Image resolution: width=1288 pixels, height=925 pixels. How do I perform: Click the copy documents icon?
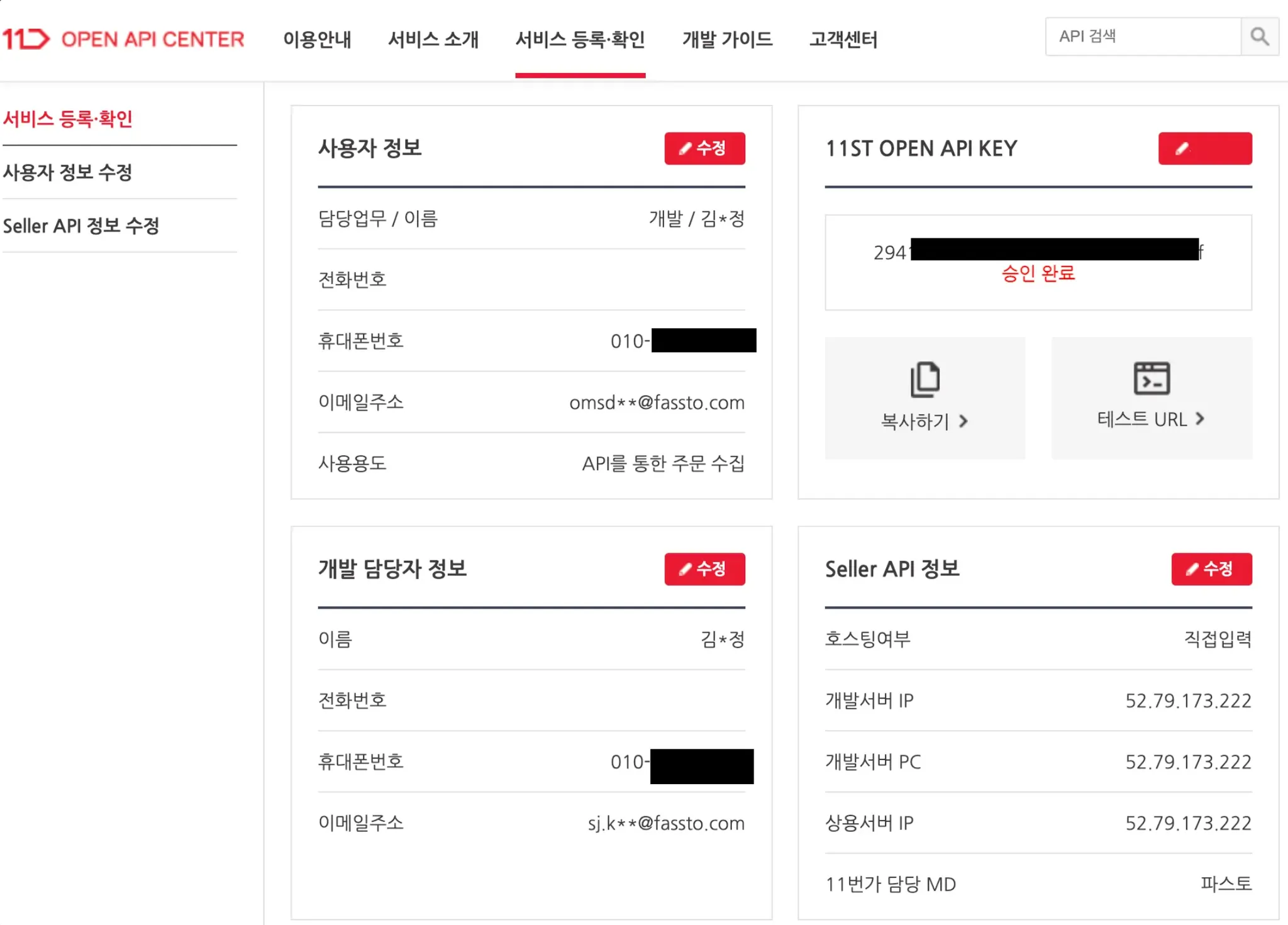pyautogui.click(x=924, y=379)
